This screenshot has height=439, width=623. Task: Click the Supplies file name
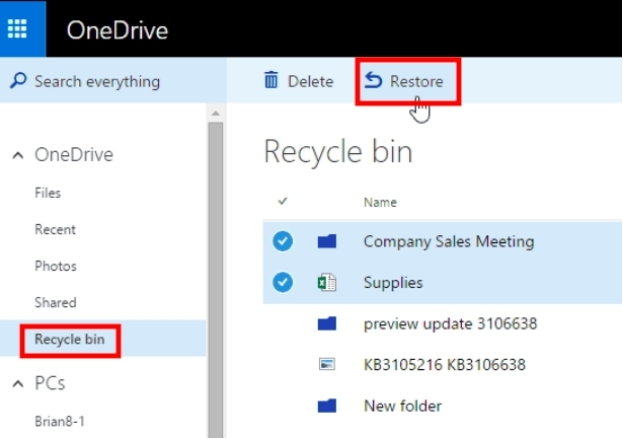(393, 283)
